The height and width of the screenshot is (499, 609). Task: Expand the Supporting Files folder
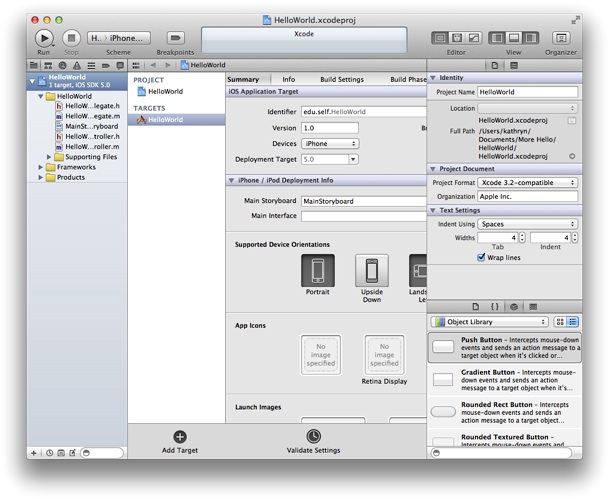pyautogui.click(x=50, y=157)
